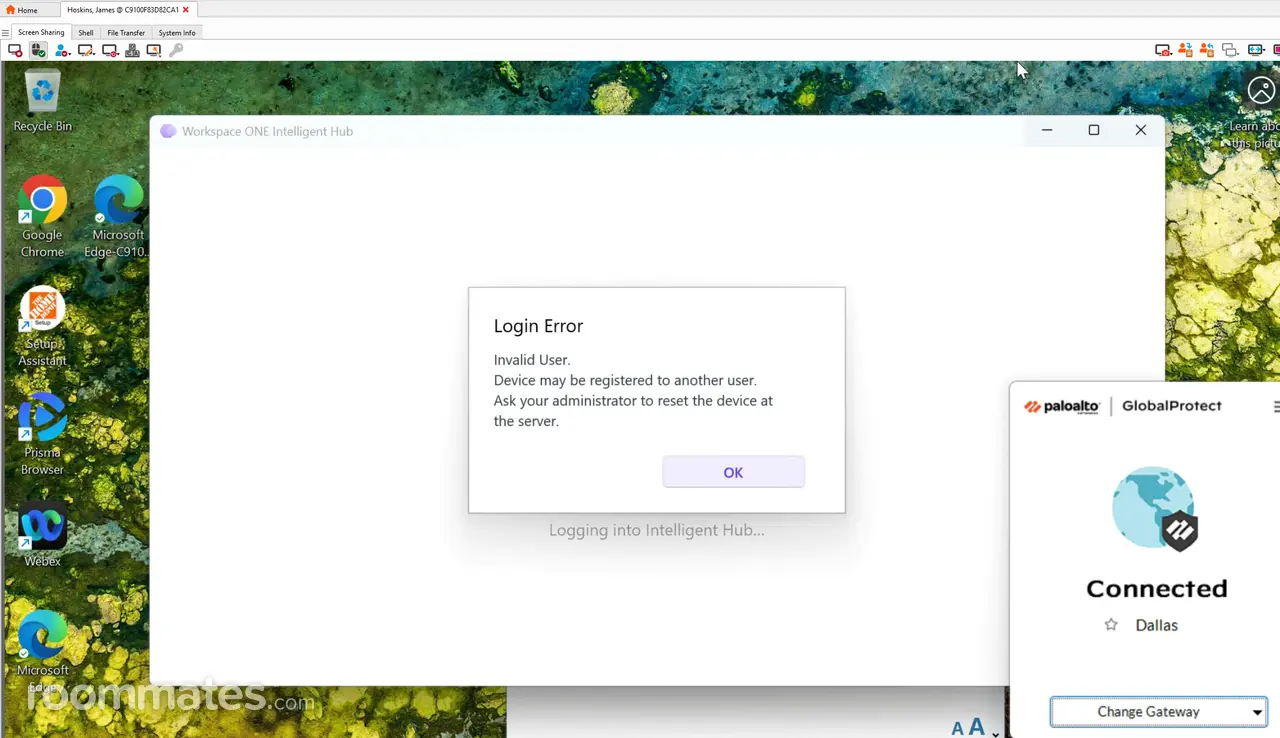Select the Shell tab
The height and width of the screenshot is (738, 1280).
click(x=86, y=32)
